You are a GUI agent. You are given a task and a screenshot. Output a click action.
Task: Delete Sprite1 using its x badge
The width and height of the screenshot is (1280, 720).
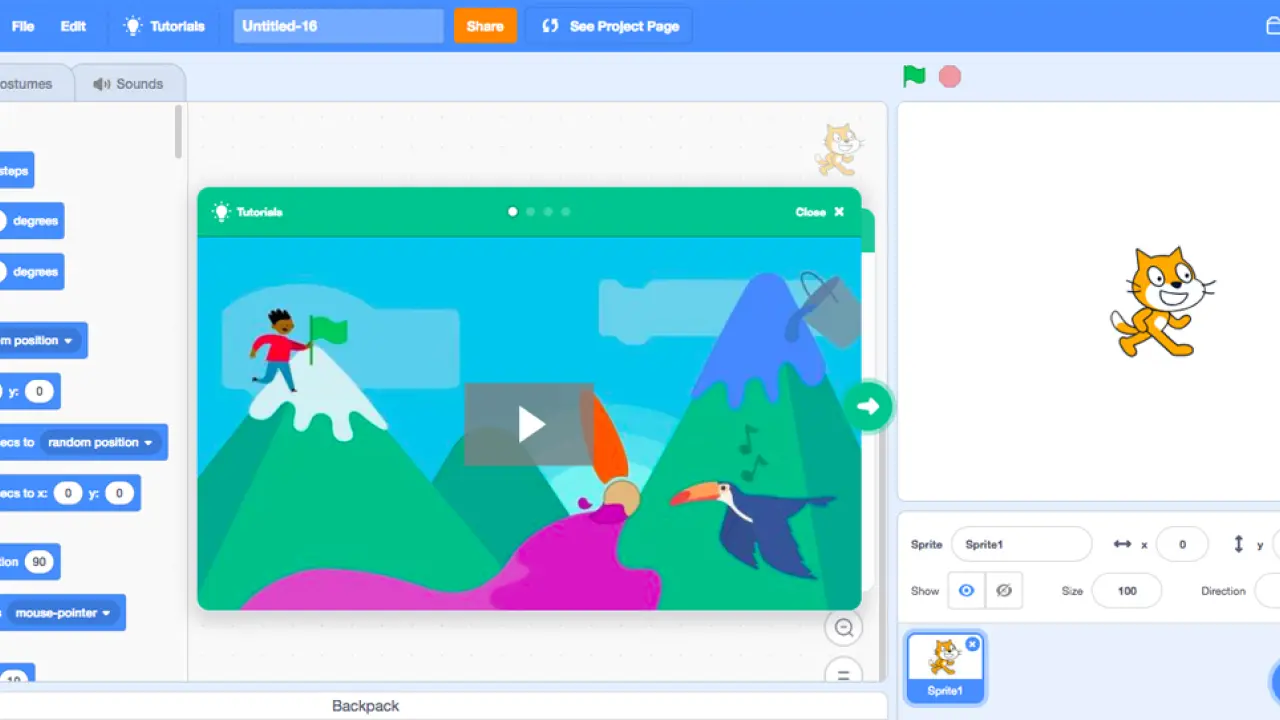click(x=972, y=645)
